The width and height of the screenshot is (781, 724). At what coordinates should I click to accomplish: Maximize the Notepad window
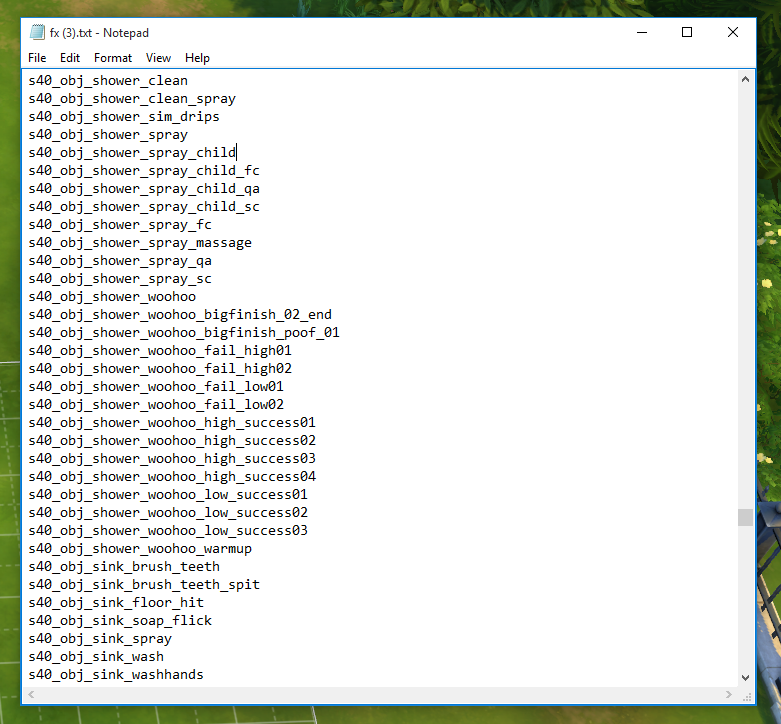click(x=687, y=32)
